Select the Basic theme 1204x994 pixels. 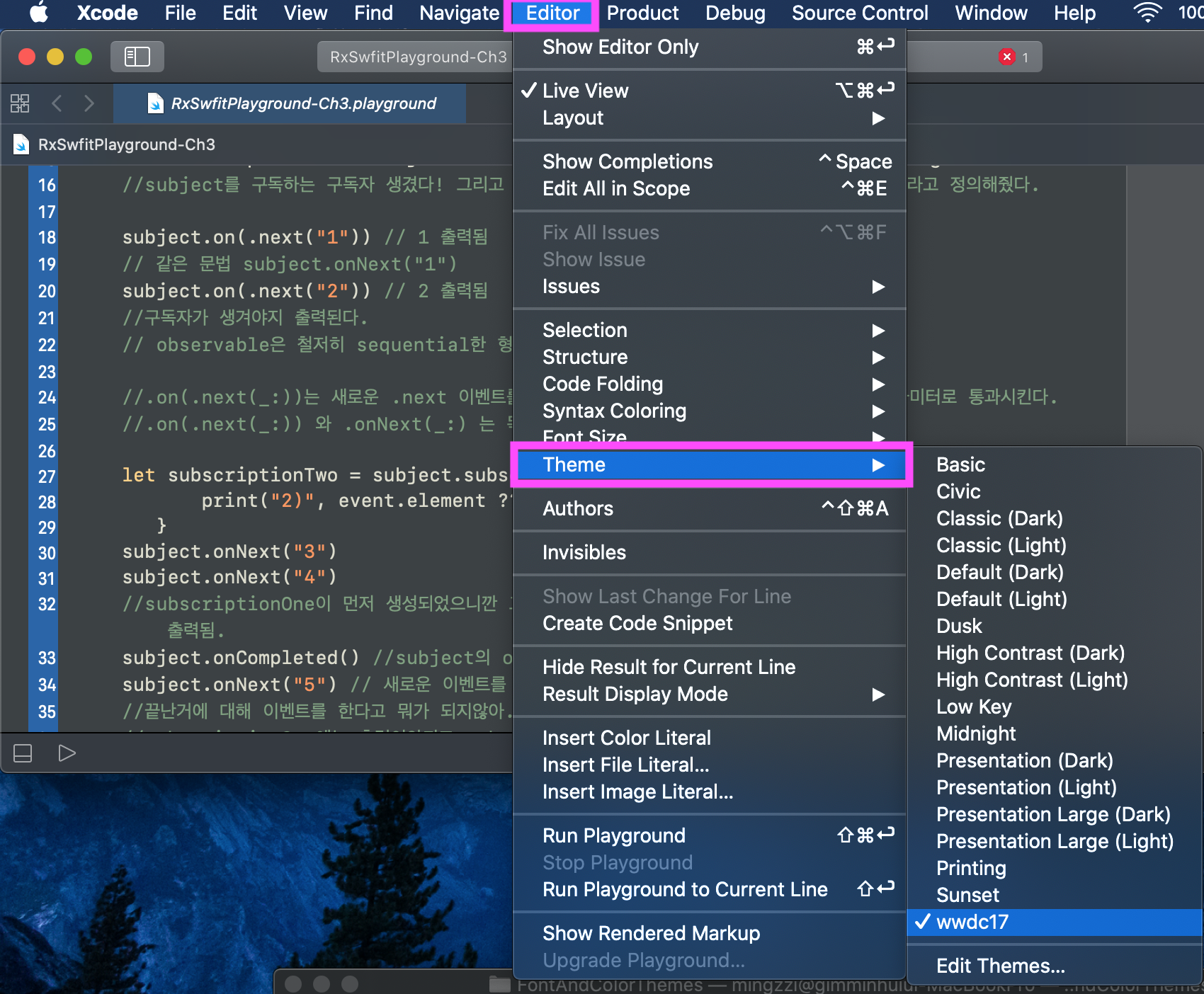[1055, 464]
